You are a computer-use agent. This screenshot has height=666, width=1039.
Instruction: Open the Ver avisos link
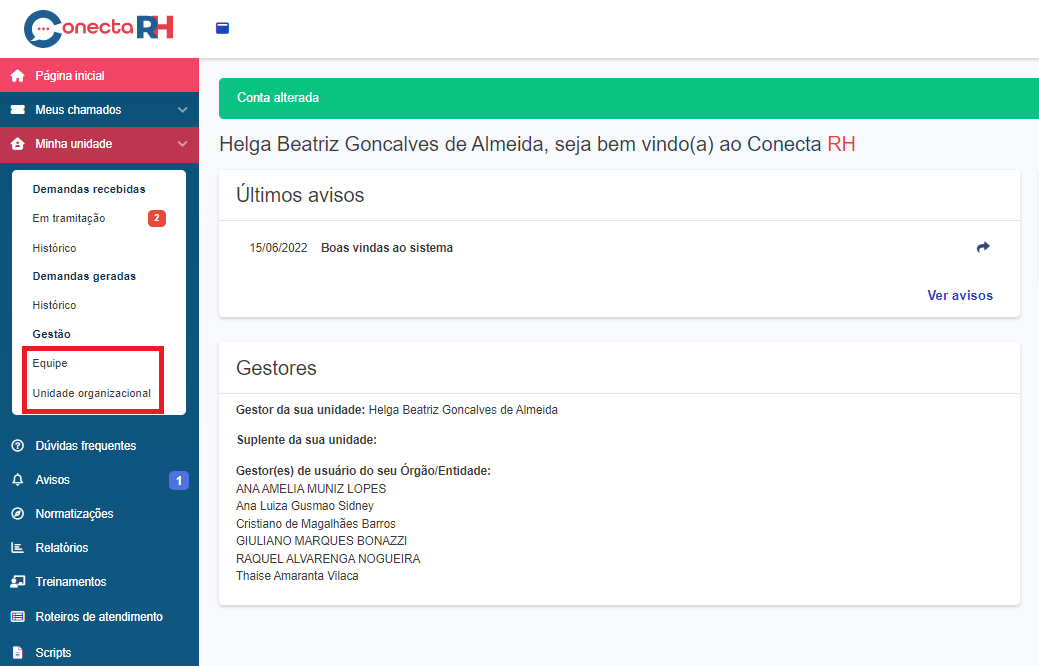[x=960, y=295]
